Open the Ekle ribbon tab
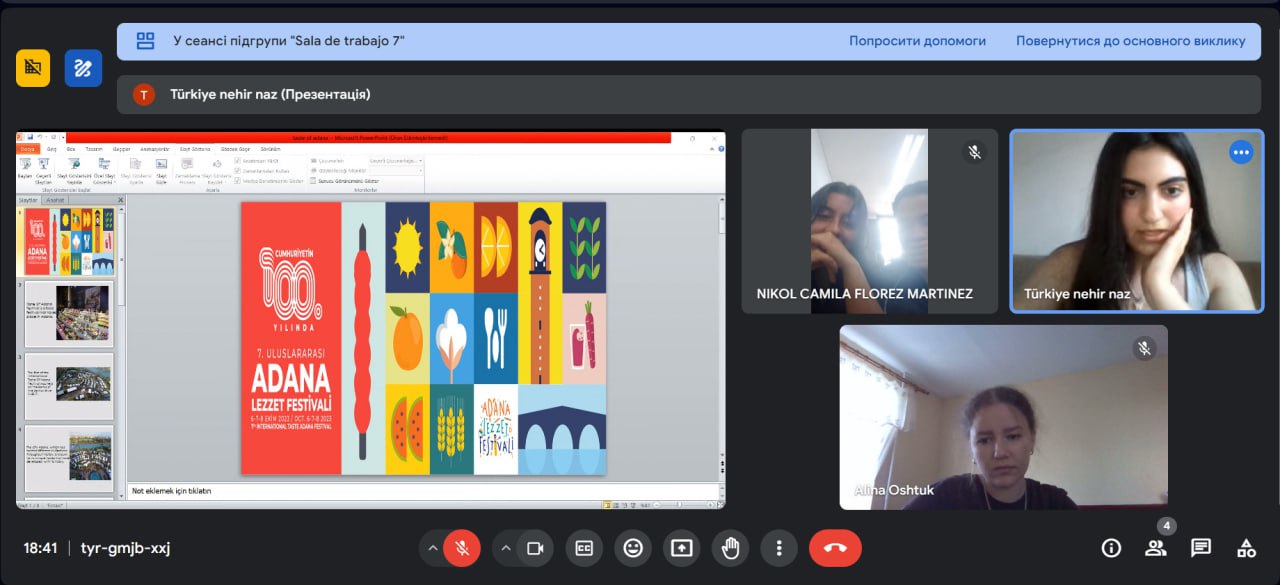The image size is (1280, 585). 71,149
